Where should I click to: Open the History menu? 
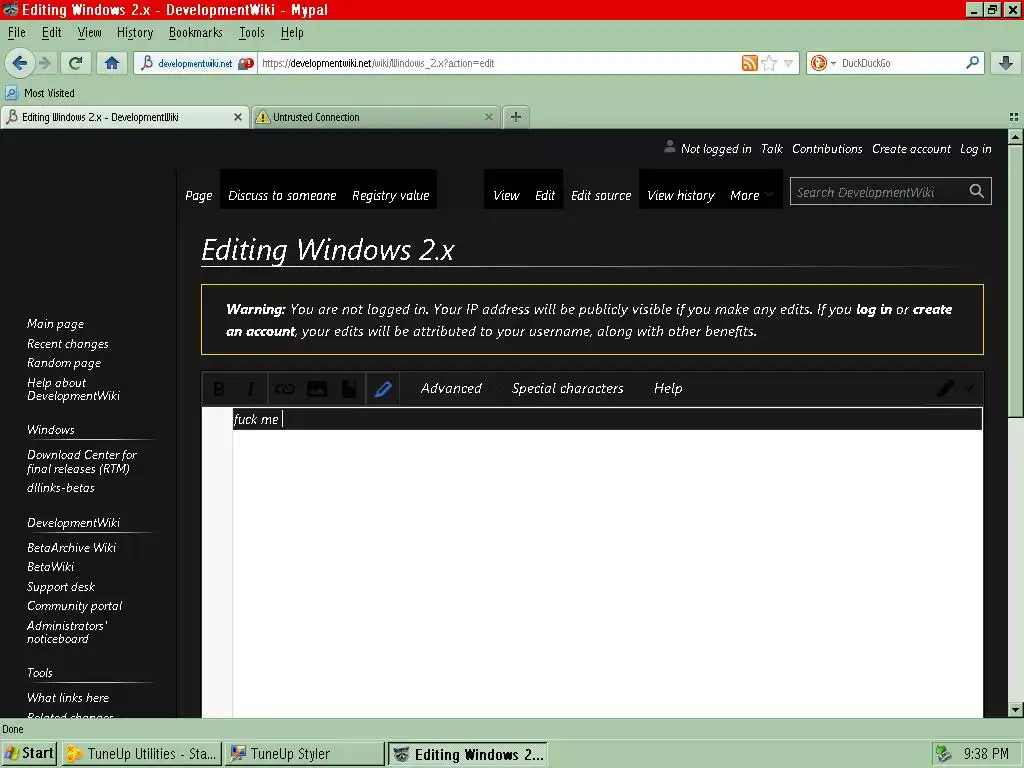click(x=135, y=33)
